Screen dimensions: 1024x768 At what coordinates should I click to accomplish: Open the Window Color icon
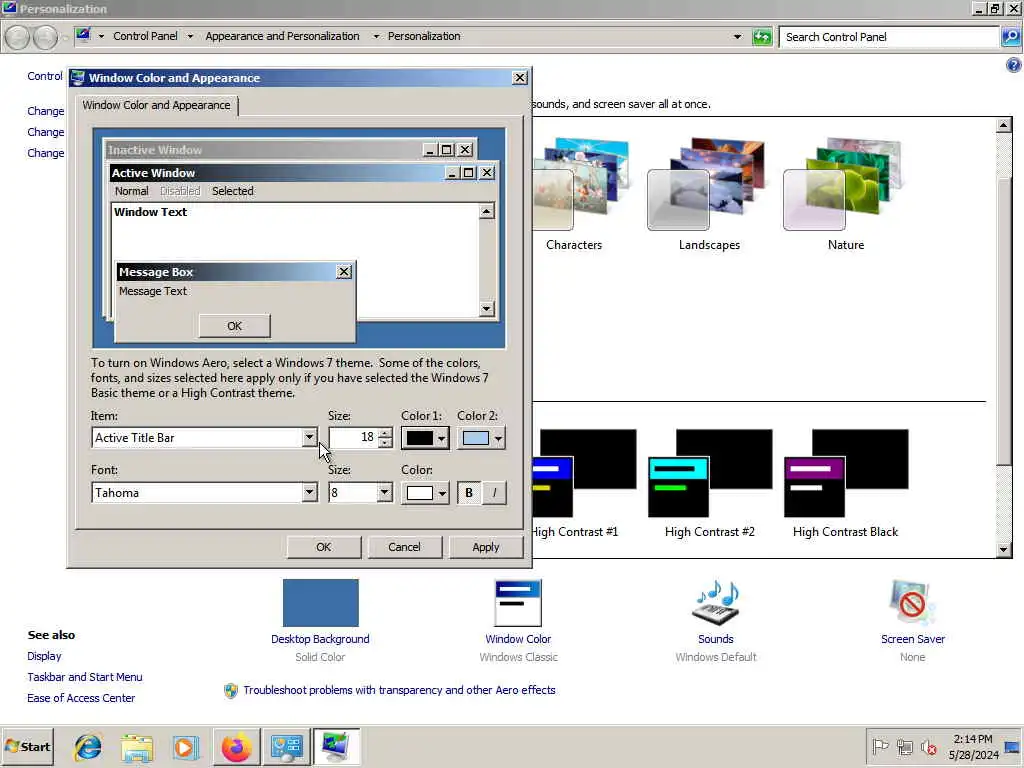point(518,603)
